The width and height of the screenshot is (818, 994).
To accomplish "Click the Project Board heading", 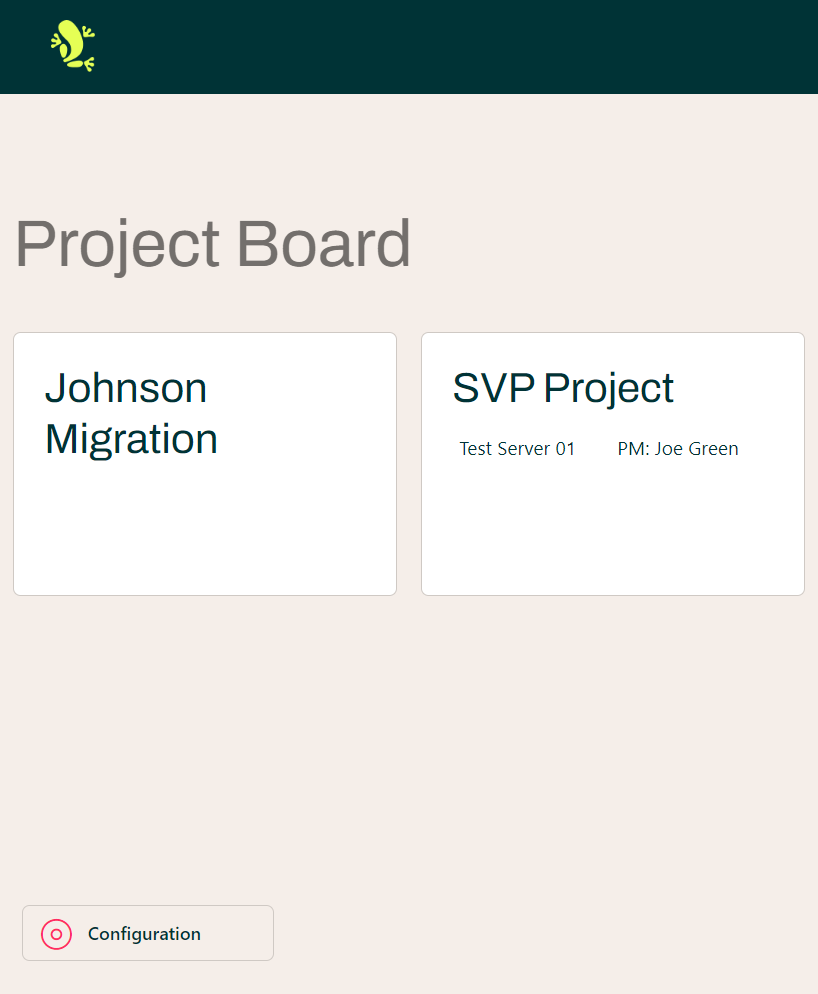I will [x=212, y=243].
